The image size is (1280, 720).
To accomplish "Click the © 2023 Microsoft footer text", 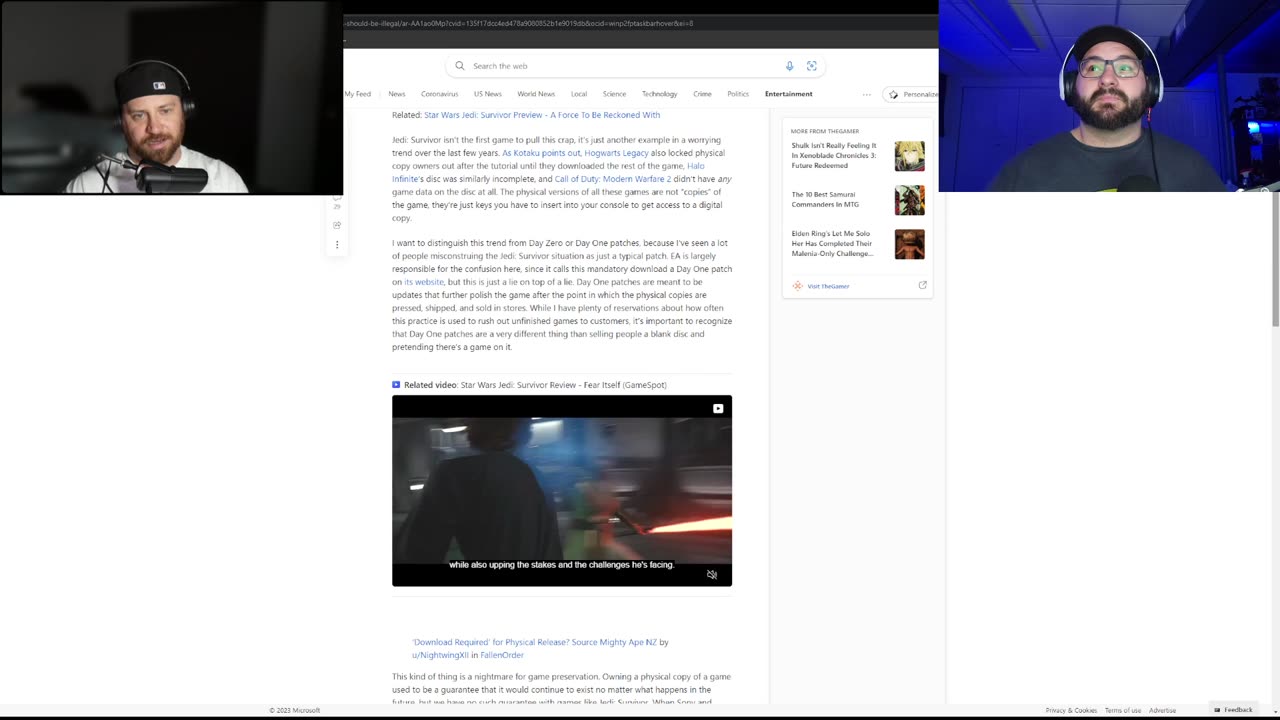I will (294, 710).
